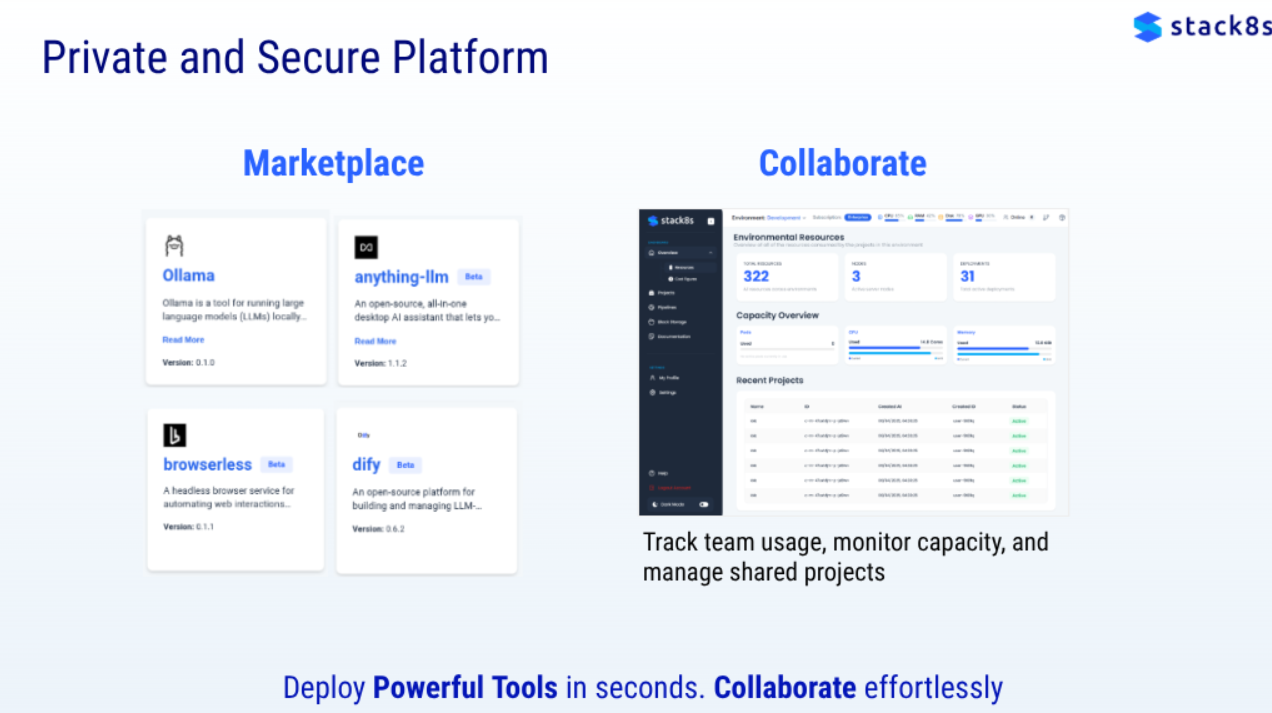Collapse the Overview section chevron
The image size is (1272, 713).
[x=711, y=253]
